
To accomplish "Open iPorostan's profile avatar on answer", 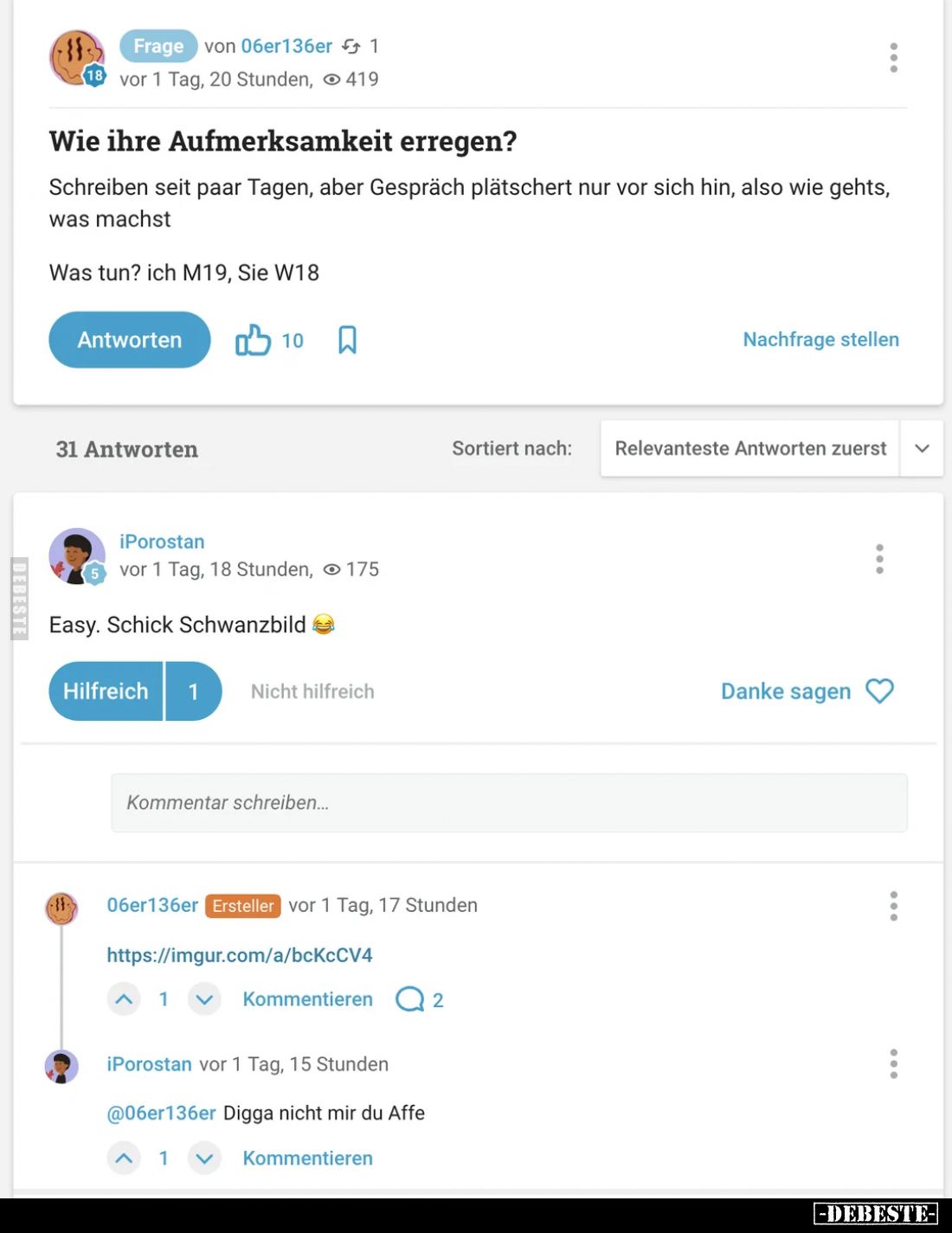I will click(x=76, y=556).
